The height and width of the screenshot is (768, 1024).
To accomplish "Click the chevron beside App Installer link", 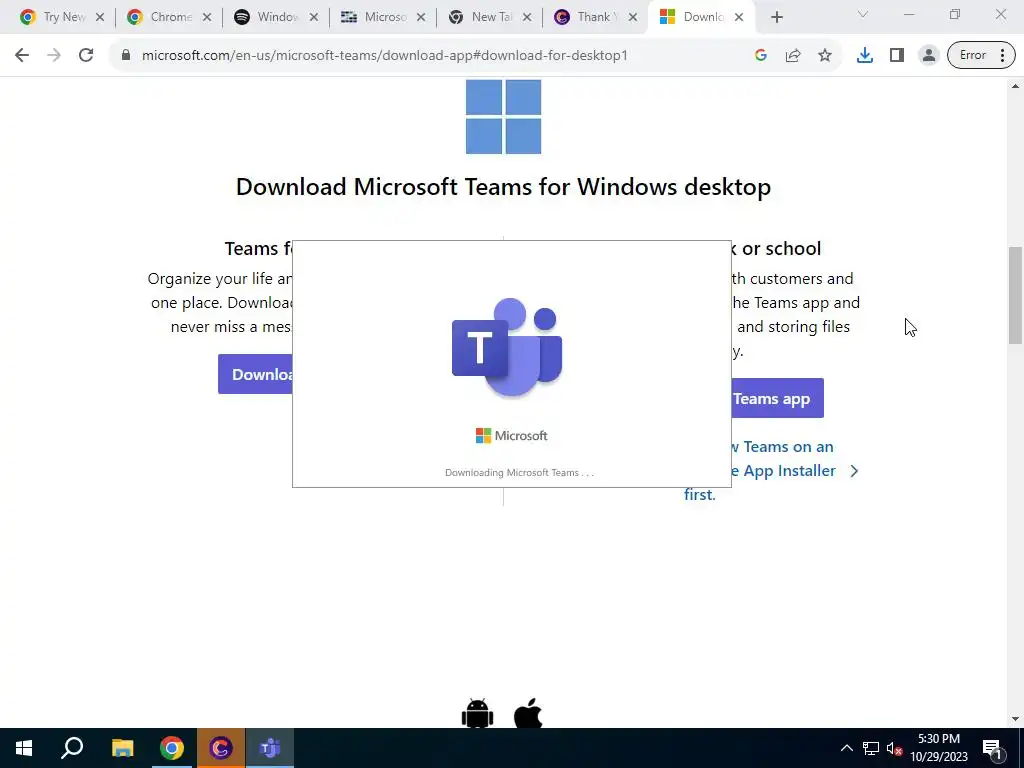I will coord(854,471).
